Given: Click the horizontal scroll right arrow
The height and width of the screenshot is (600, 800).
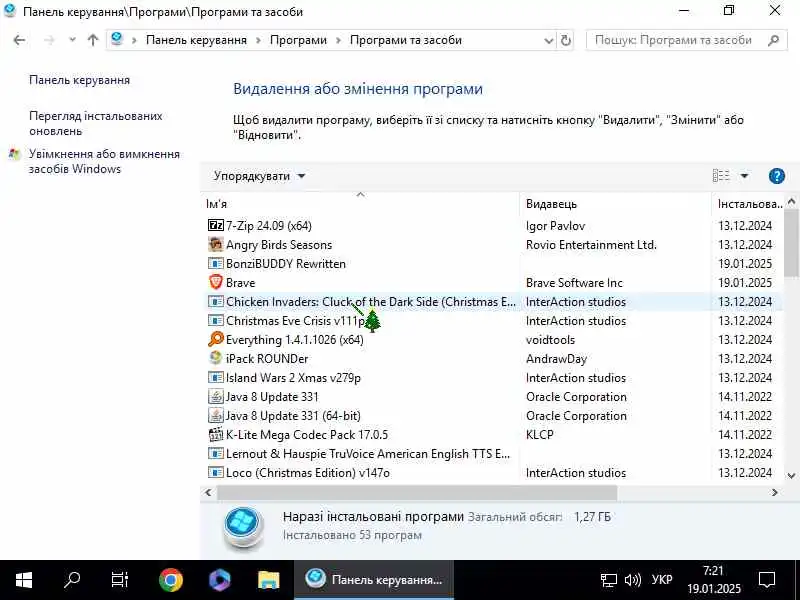Looking at the screenshot, I should 774,492.
